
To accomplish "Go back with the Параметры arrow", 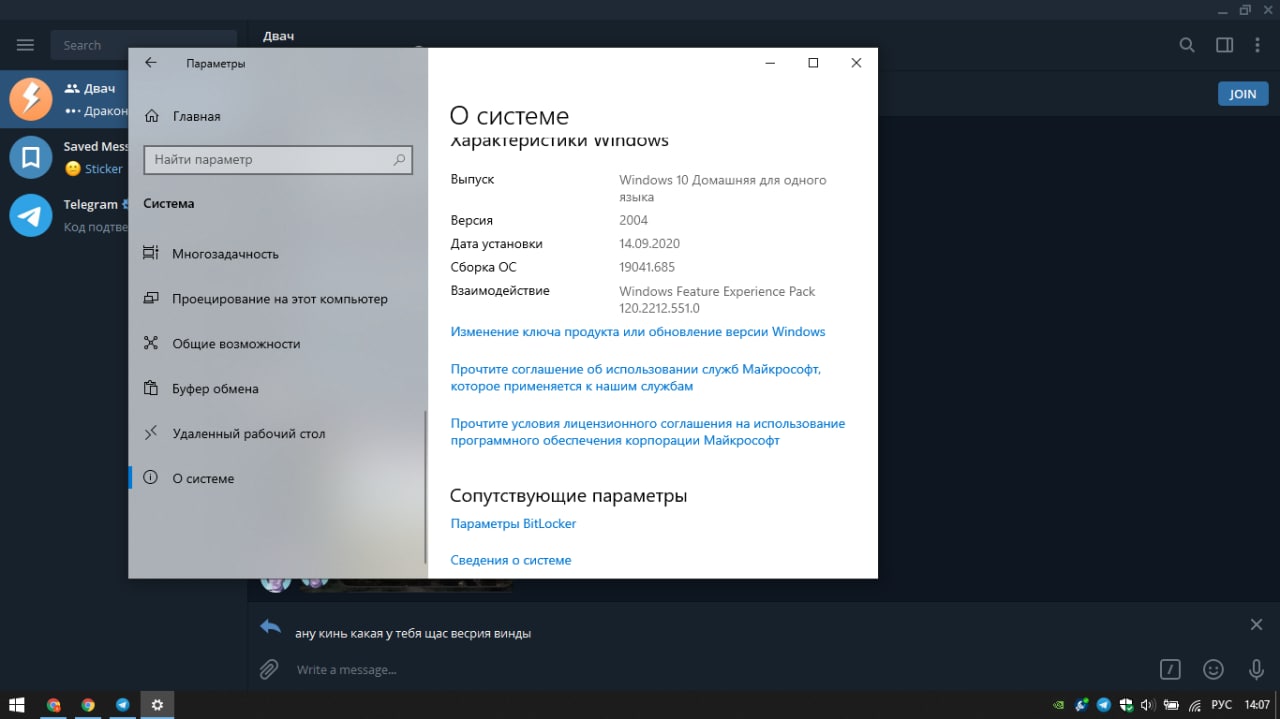I will point(151,62).
